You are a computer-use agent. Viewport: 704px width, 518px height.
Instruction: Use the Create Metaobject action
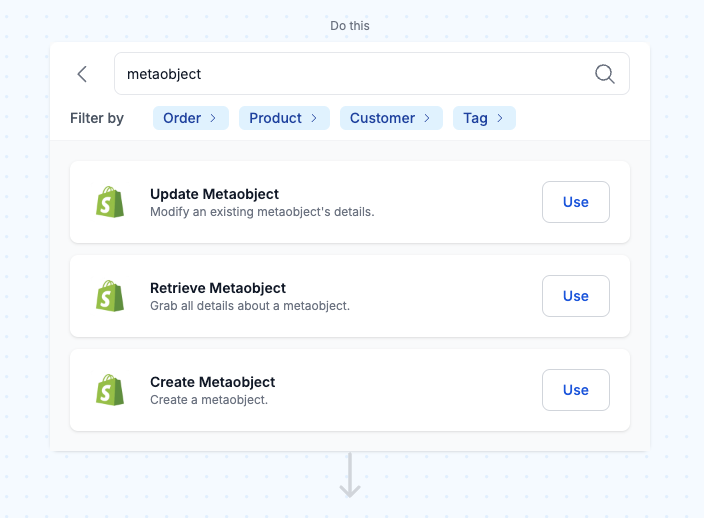(576, 390)
